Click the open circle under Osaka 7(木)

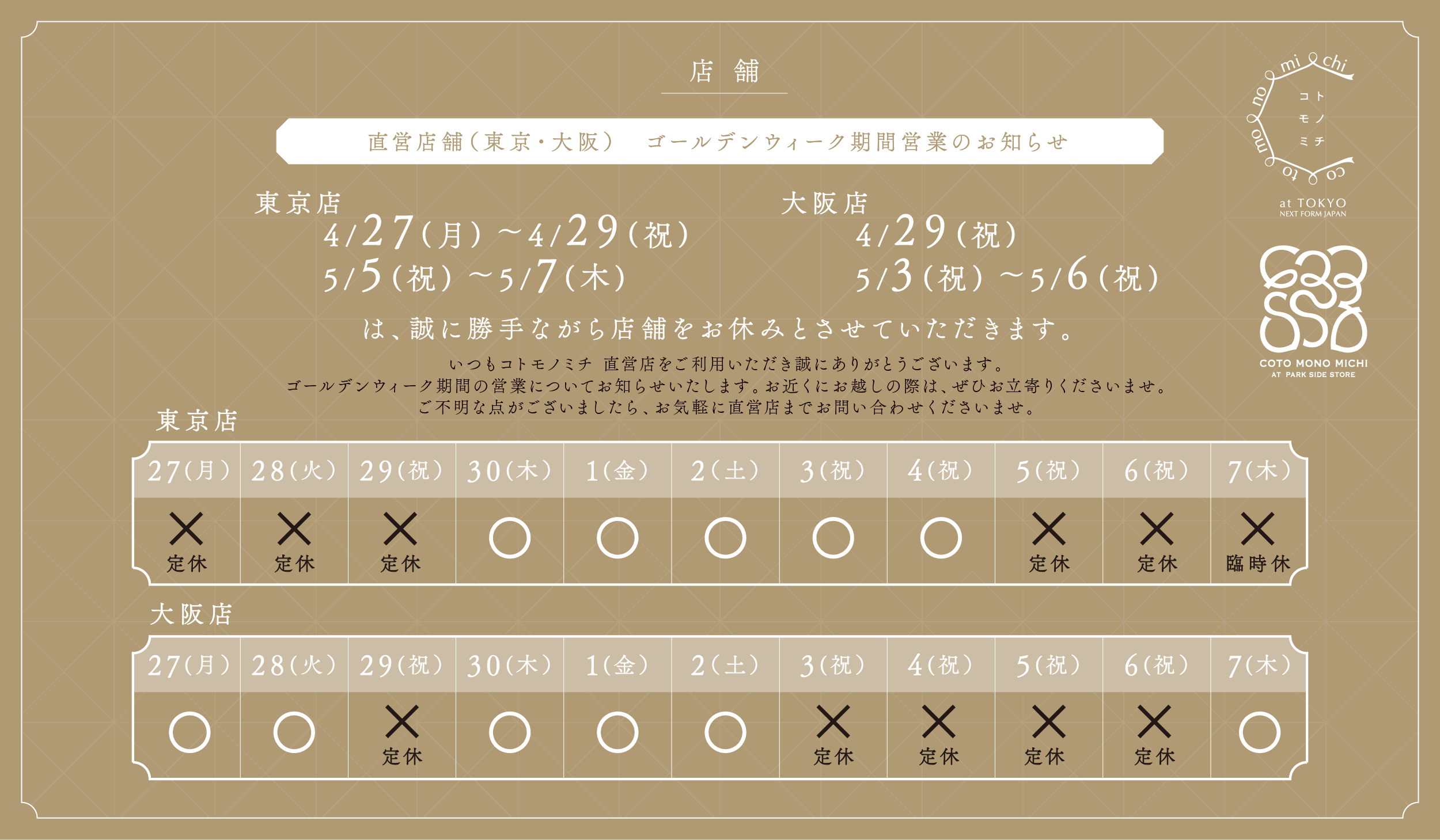click(1259, 732)
